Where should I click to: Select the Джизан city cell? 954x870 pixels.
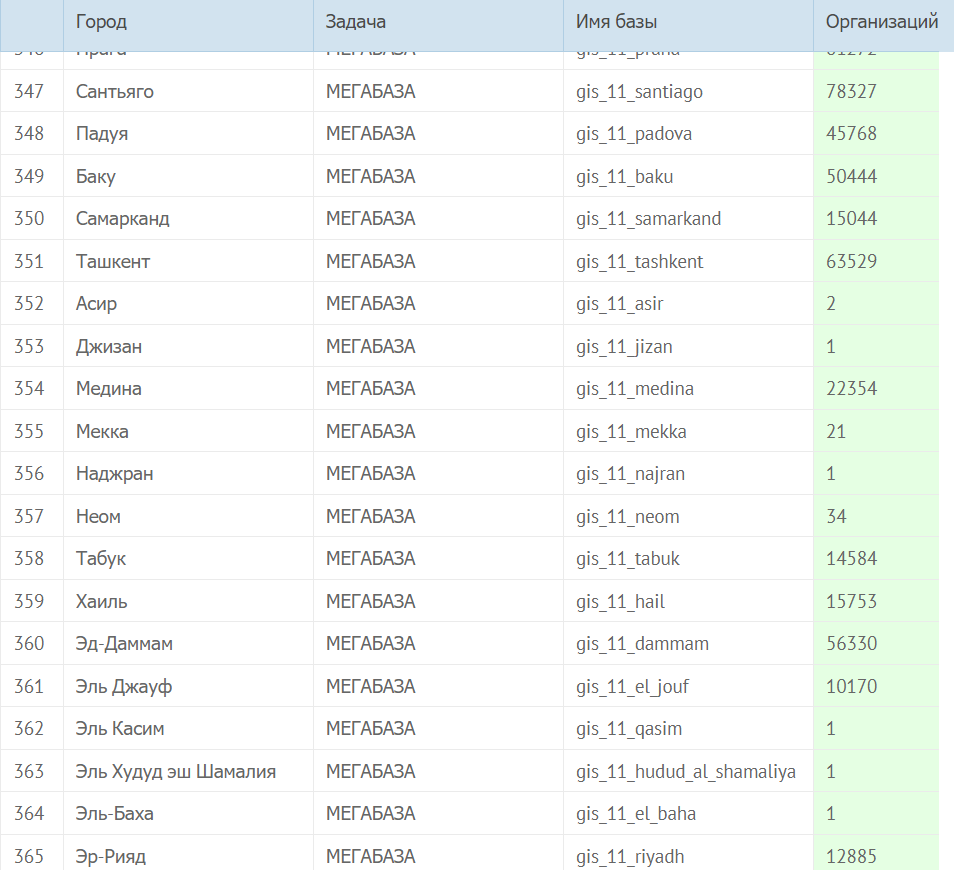coord(109,347)
